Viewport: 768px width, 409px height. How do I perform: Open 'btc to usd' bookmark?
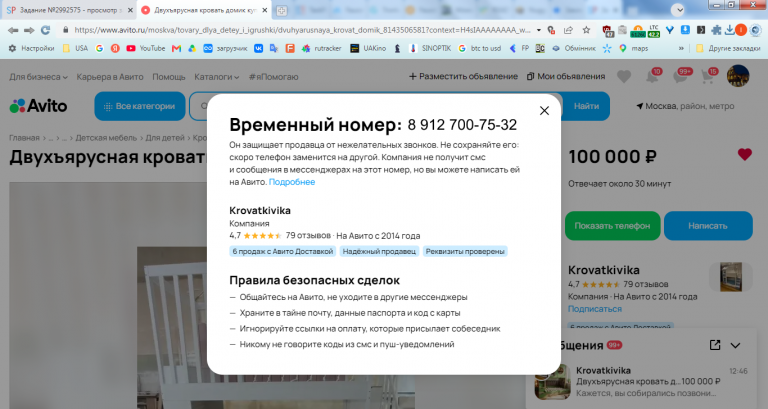[480, 48]
